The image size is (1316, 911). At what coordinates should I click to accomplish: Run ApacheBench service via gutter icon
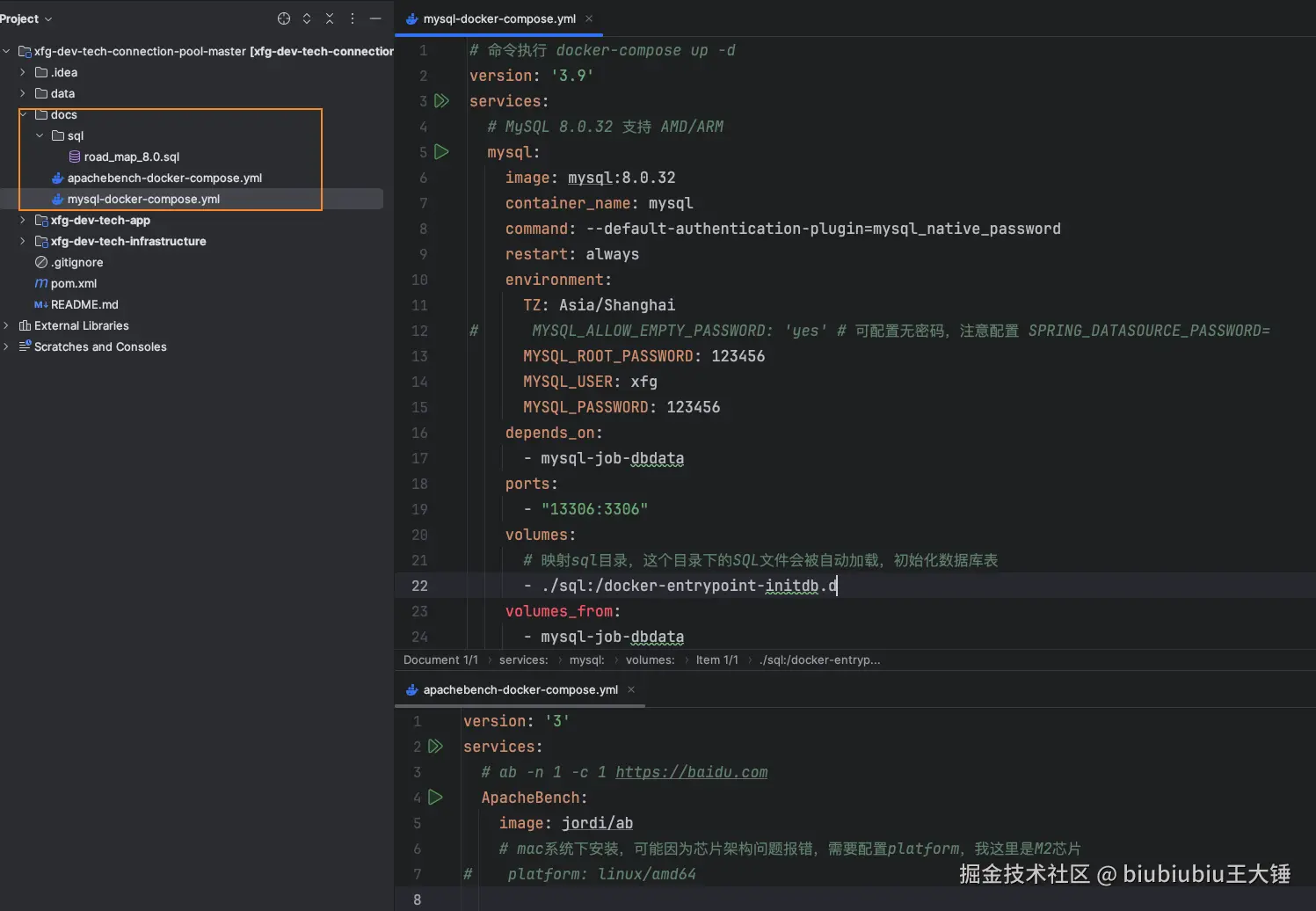click(x=436, y=798)
